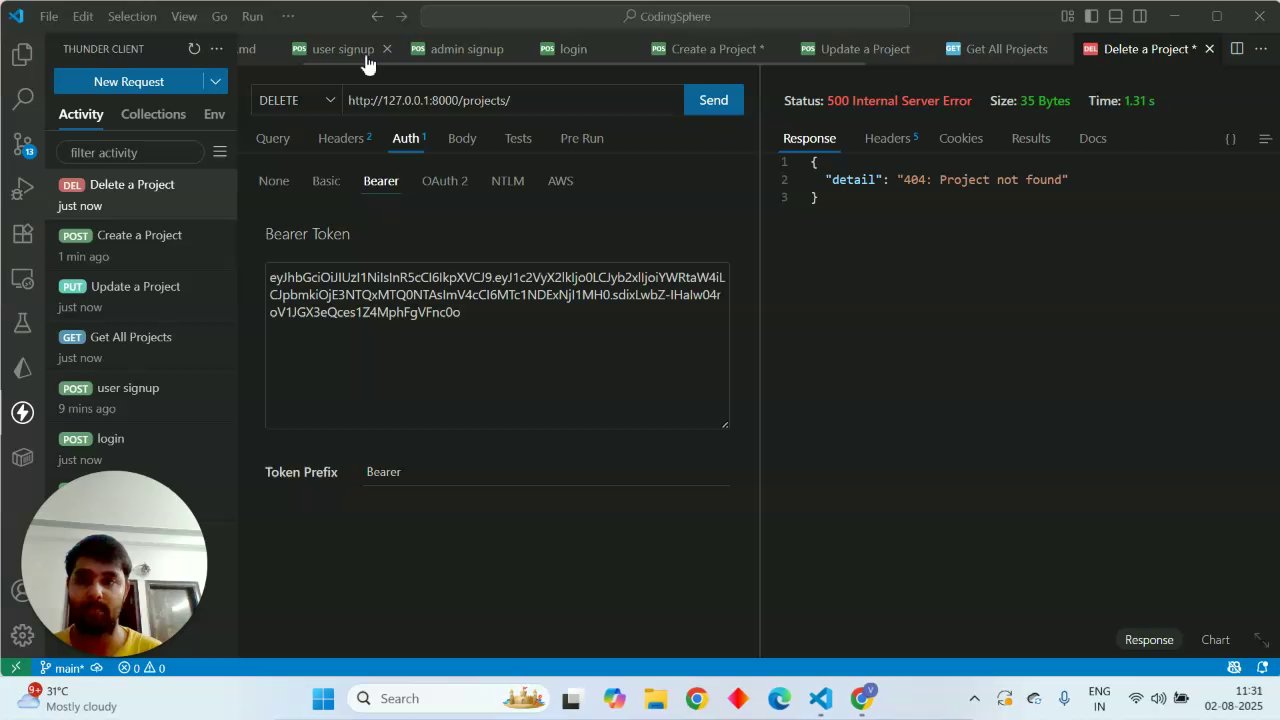The height and width of the screenshot is (720, 1280).
Task: Open the Extensions view
Action: coord(22,234)
